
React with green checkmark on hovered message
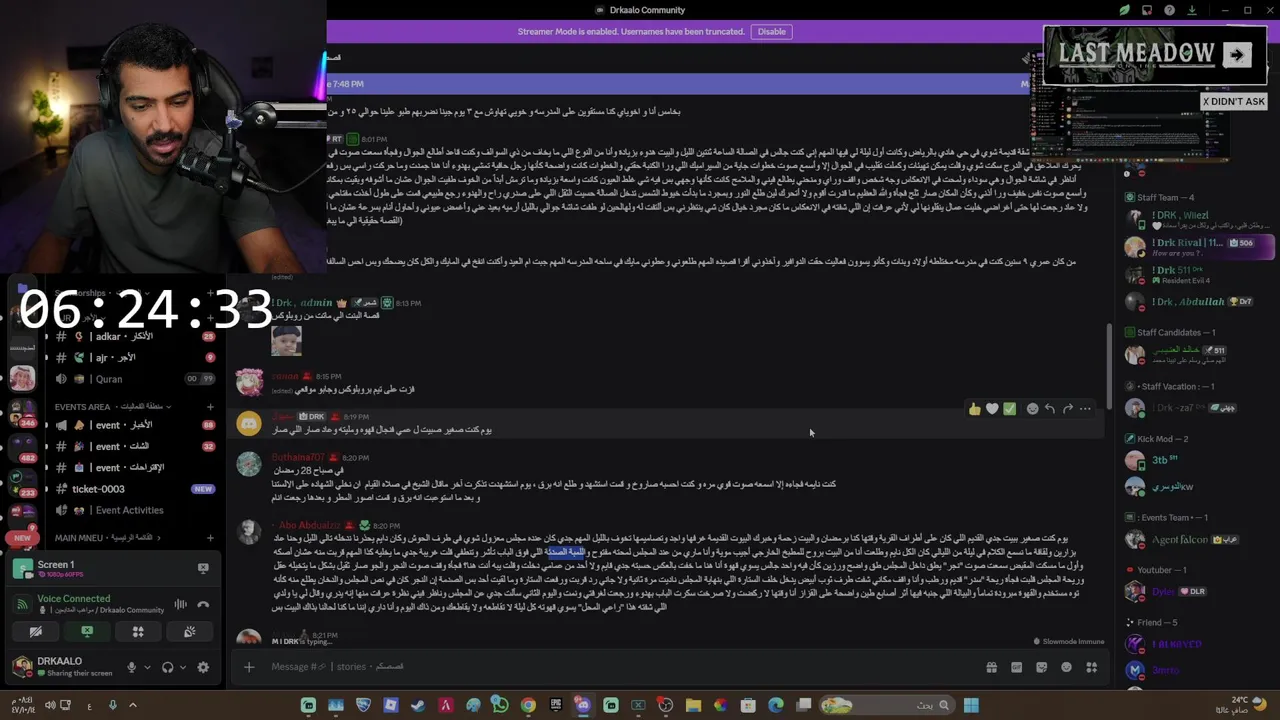[x=1010, y=409]
